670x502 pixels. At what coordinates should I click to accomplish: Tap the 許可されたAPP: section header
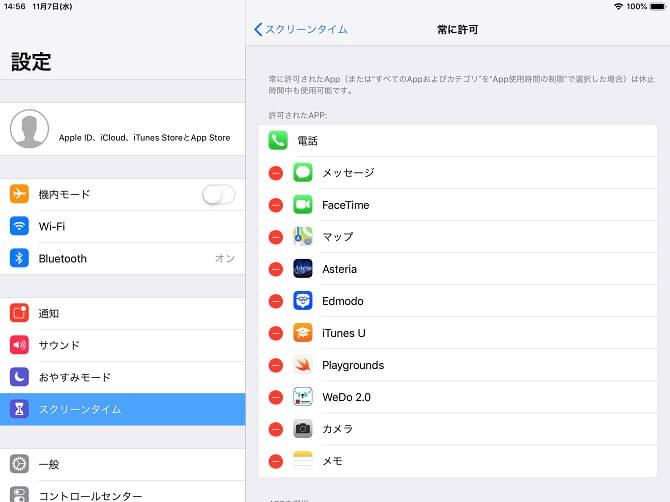[x=297, y=115]
